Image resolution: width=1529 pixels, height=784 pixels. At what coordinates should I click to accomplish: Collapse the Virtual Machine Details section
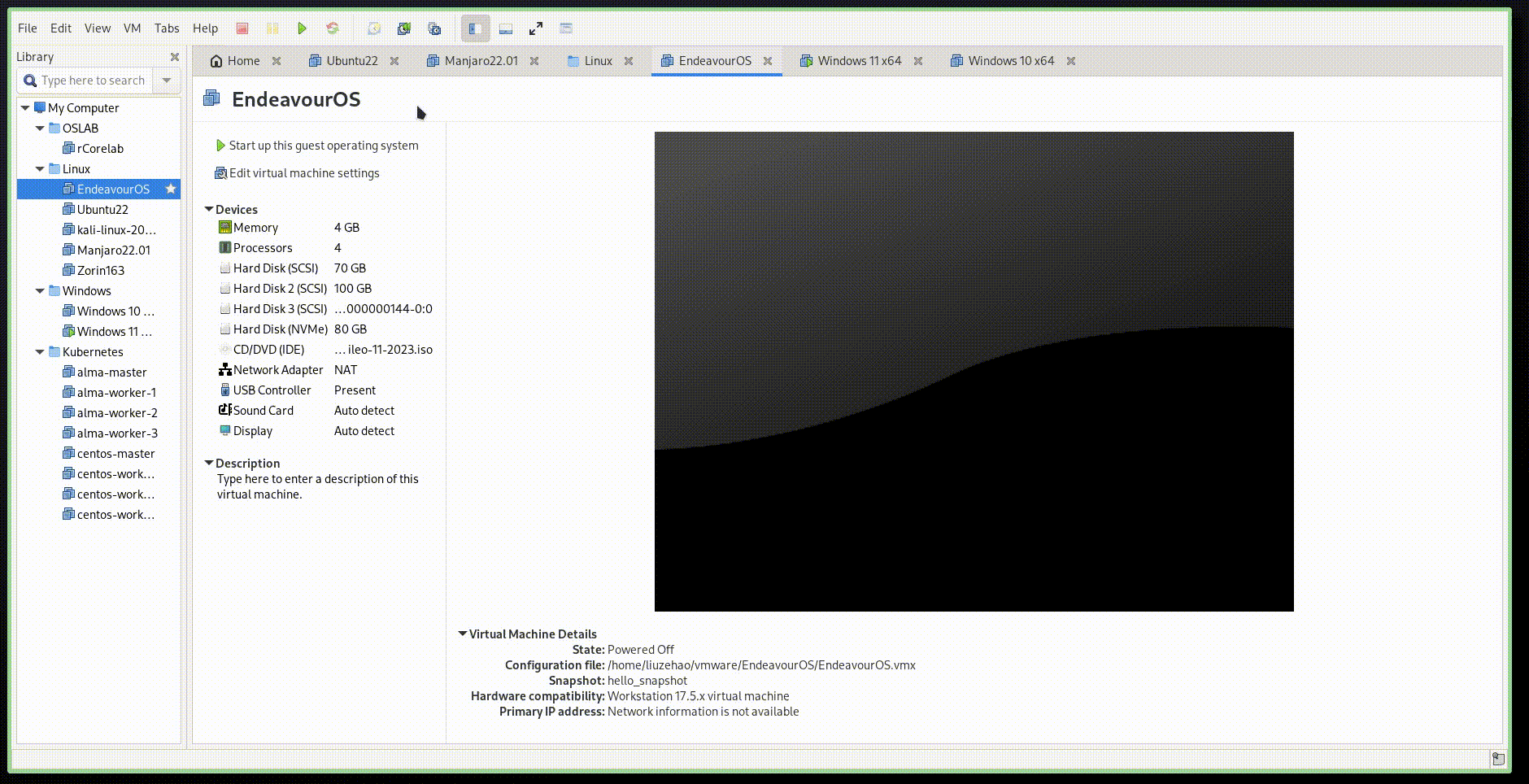463,634
